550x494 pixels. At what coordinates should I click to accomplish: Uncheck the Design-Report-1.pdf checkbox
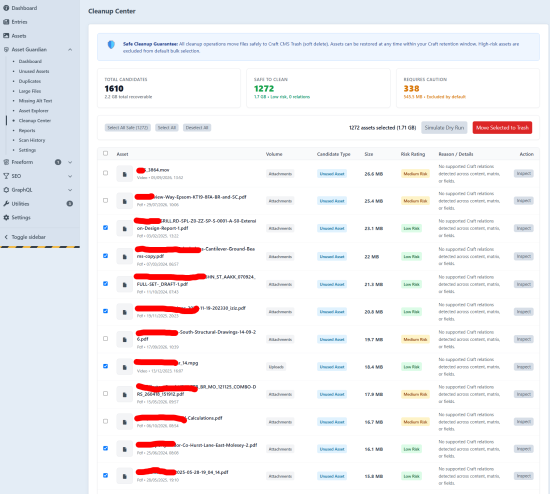pos(106,228)
